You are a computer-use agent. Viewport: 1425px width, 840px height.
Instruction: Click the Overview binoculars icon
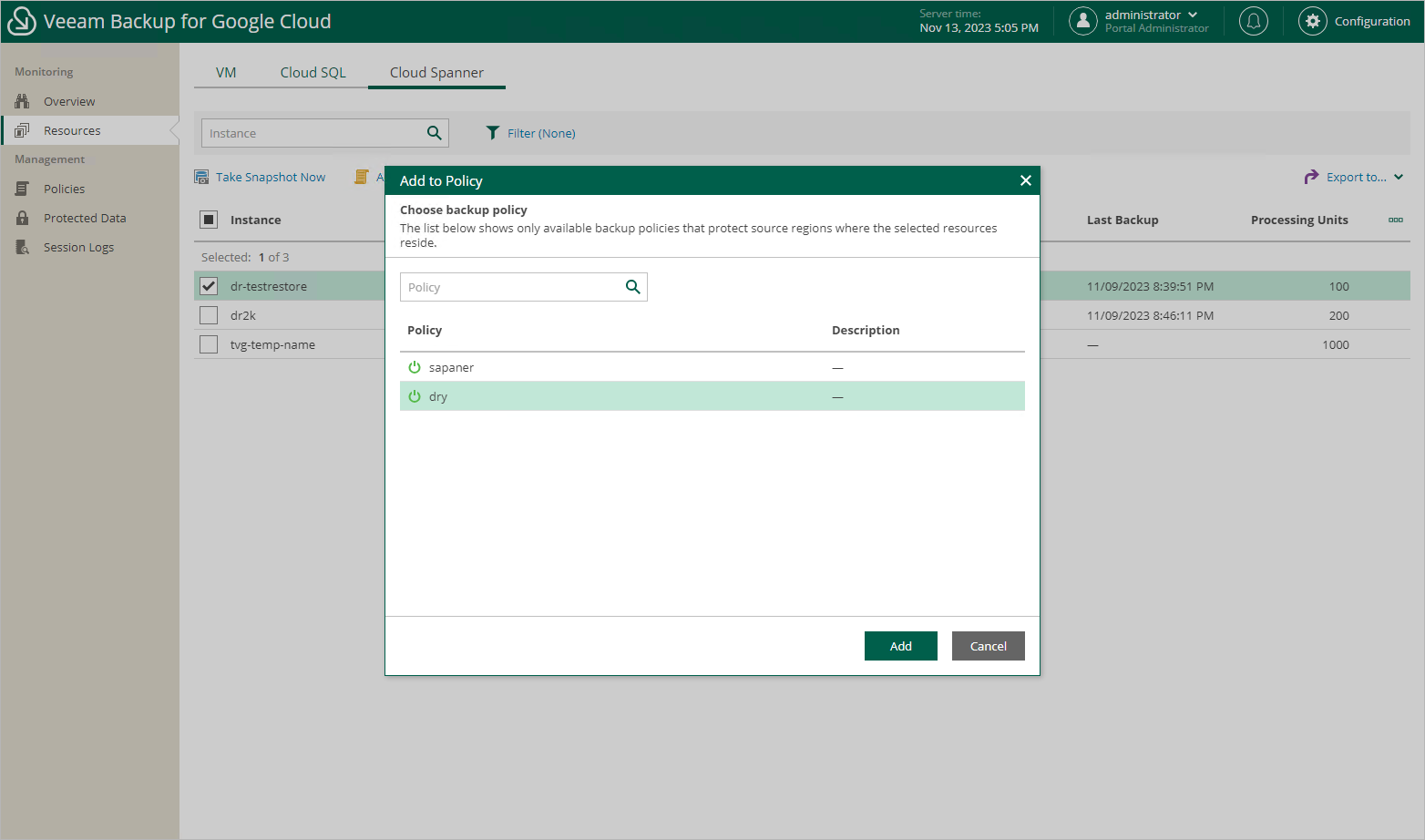tap(22, 101)
